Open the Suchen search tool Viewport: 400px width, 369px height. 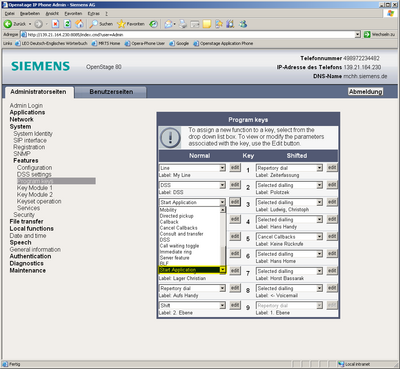coord(101,24)
